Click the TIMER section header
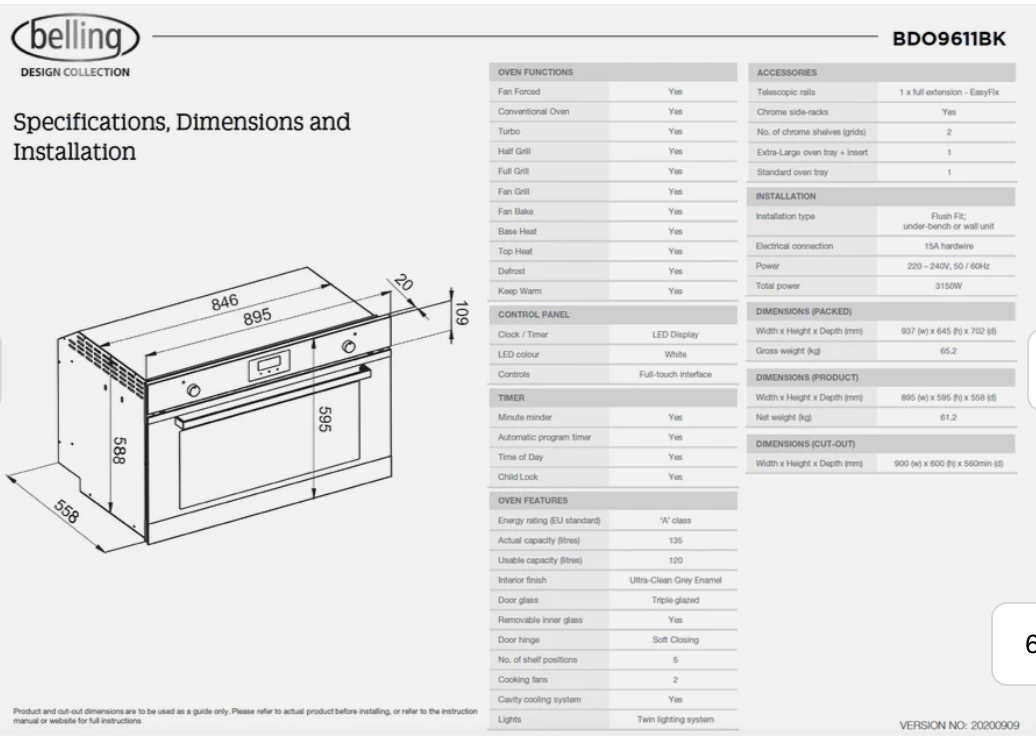Screen dimensions: 1036x740 (613, 398)
